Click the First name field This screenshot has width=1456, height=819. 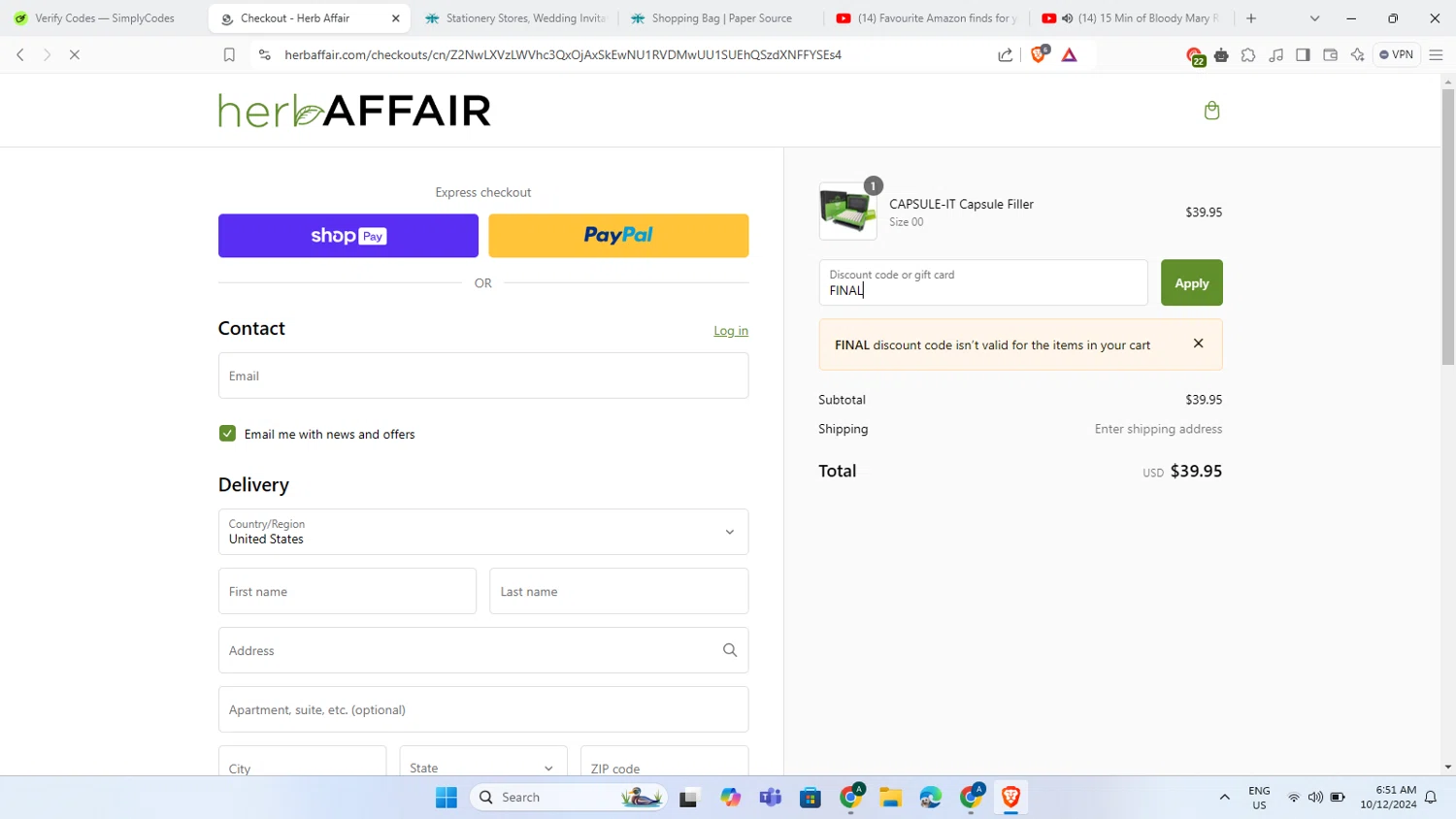tap(347, 591)
